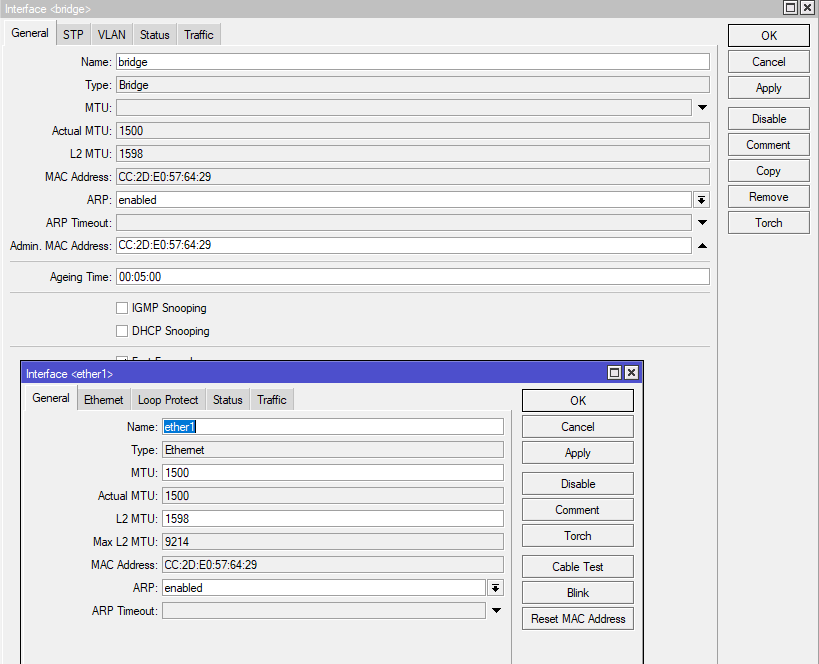Enable DHCP Snooping

[121, 331]
